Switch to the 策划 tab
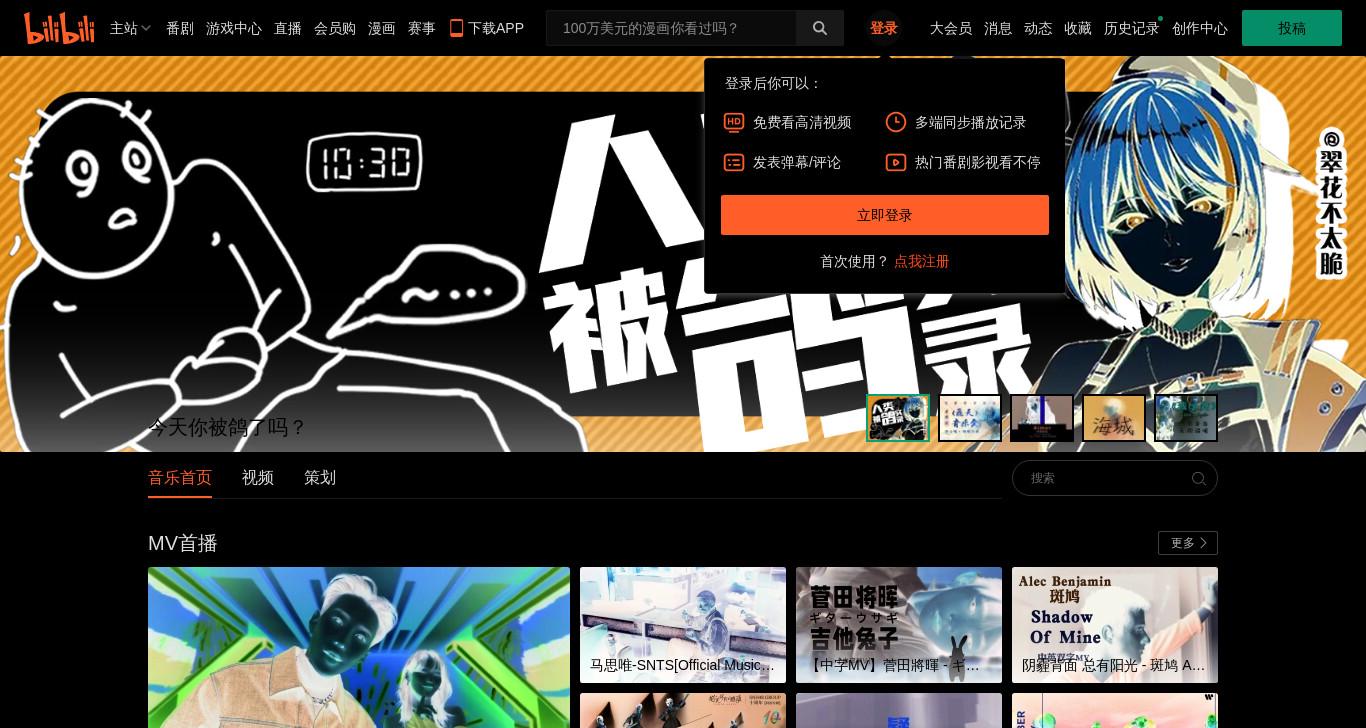This screenshot has width=1366, height=728. pyautogui.click(x=320, y=478)
